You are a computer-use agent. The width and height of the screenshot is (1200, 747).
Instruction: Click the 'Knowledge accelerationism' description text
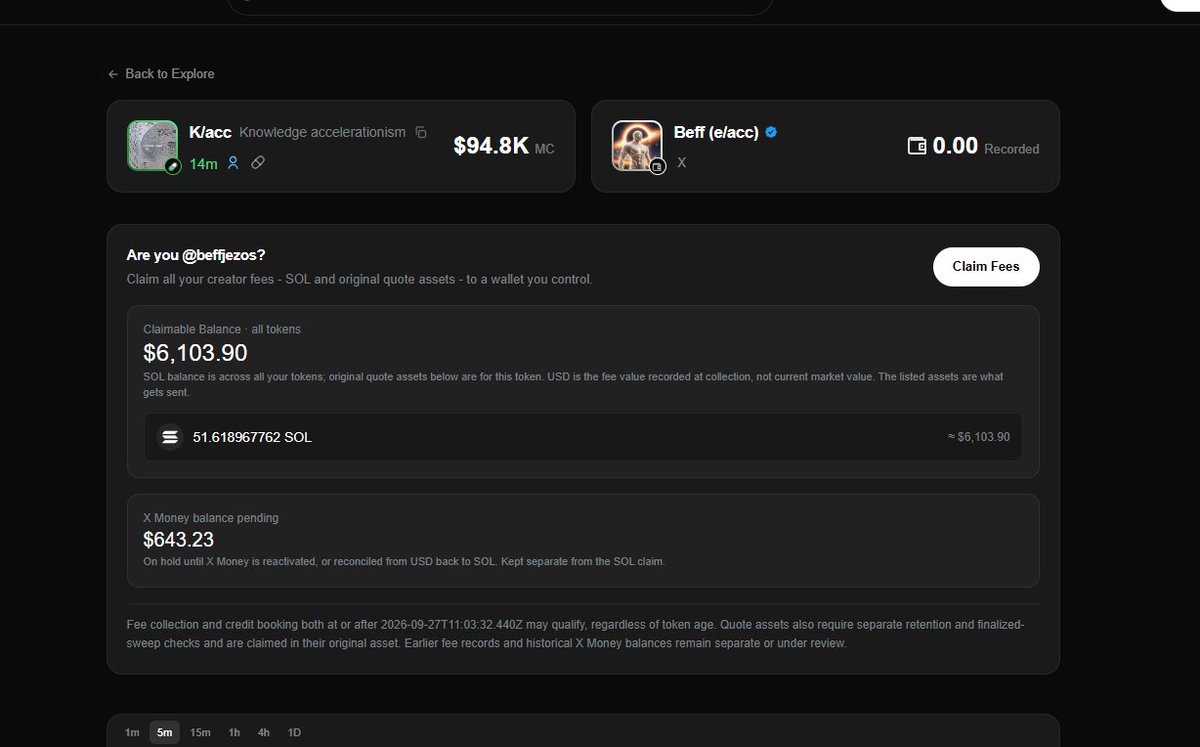coord(322,132)
